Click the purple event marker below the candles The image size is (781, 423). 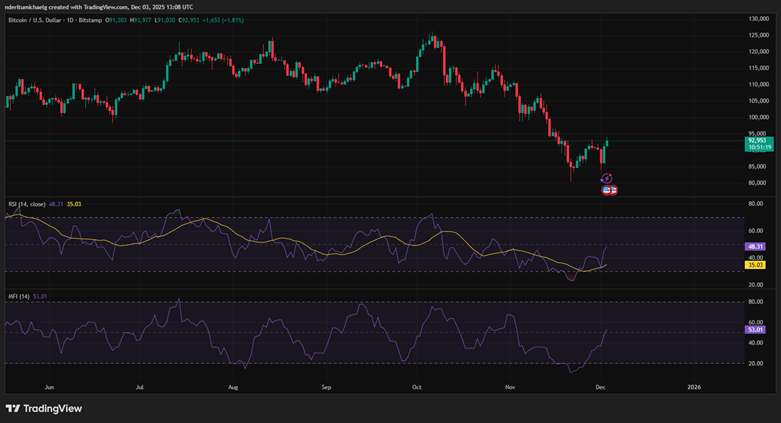coord(606,178)
